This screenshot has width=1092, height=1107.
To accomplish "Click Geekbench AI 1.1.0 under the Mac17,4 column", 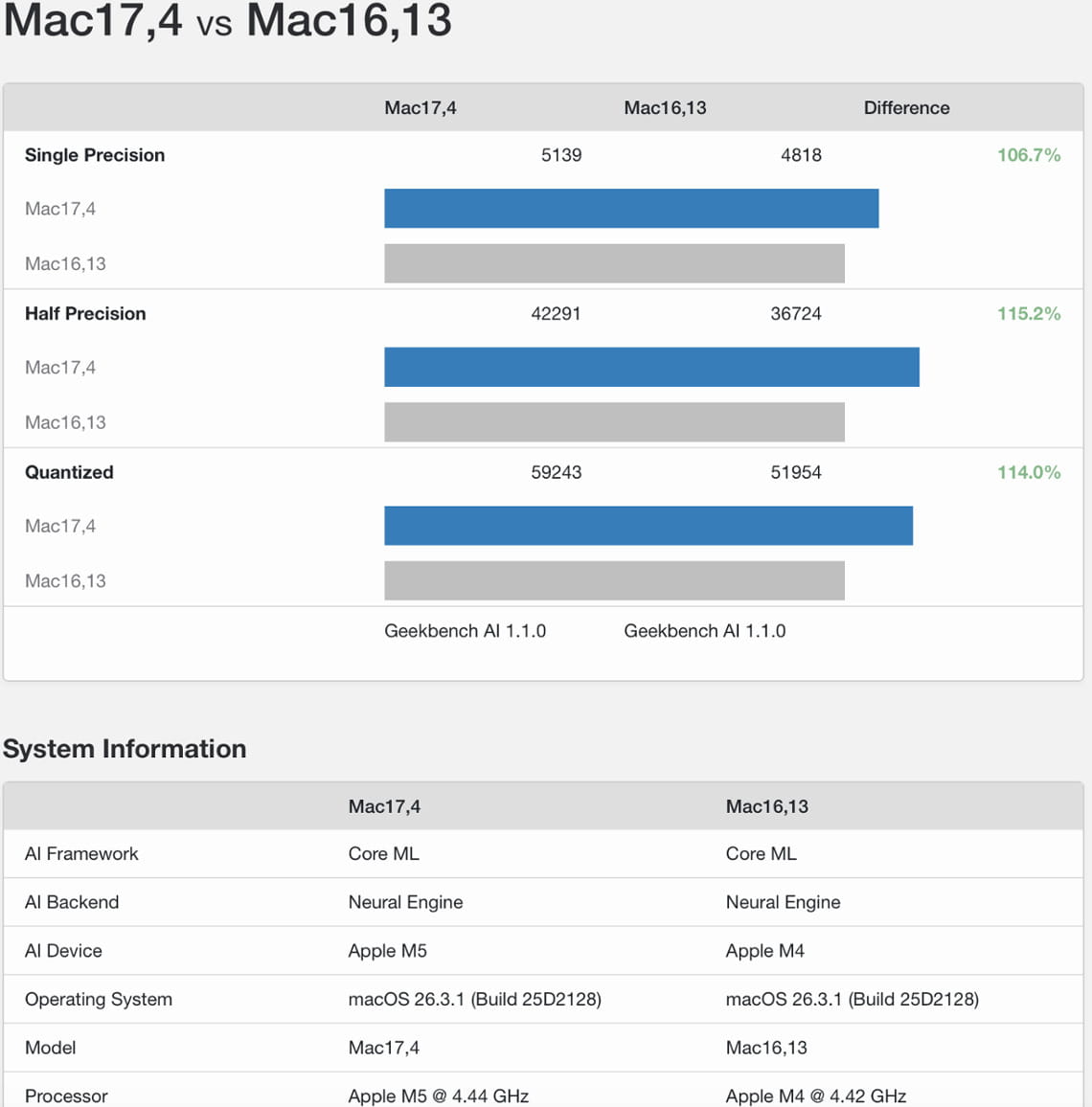I will point(465,630).
